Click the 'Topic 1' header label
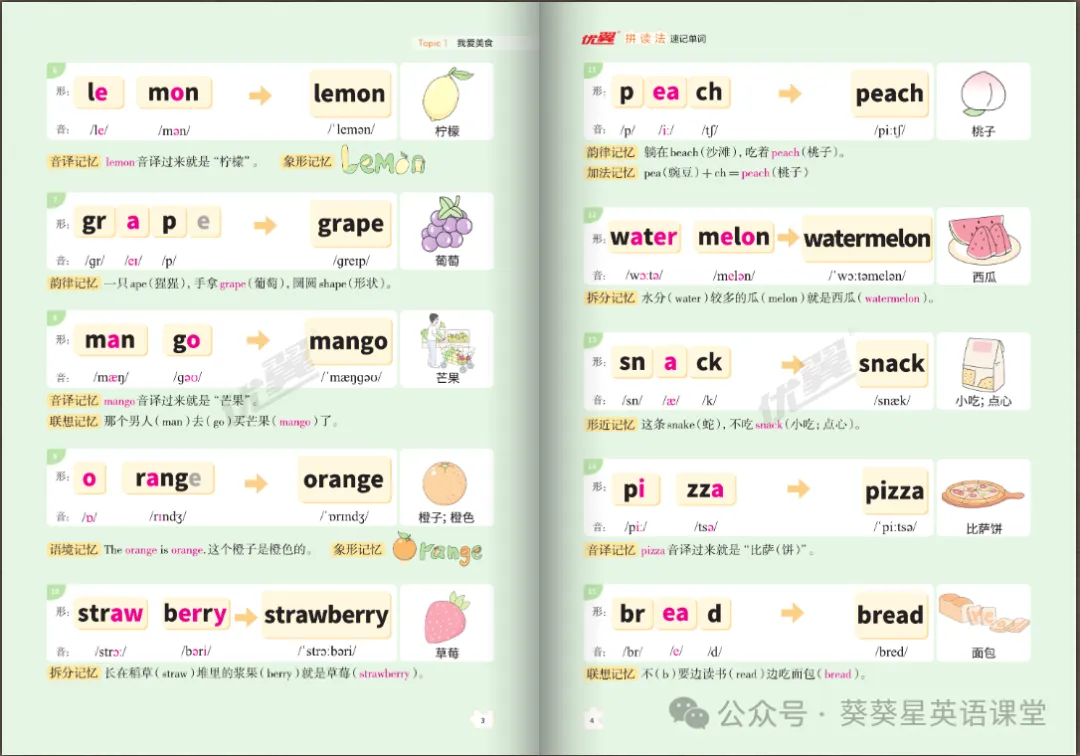Viewport: 1080px width, 756px height. 432,43
